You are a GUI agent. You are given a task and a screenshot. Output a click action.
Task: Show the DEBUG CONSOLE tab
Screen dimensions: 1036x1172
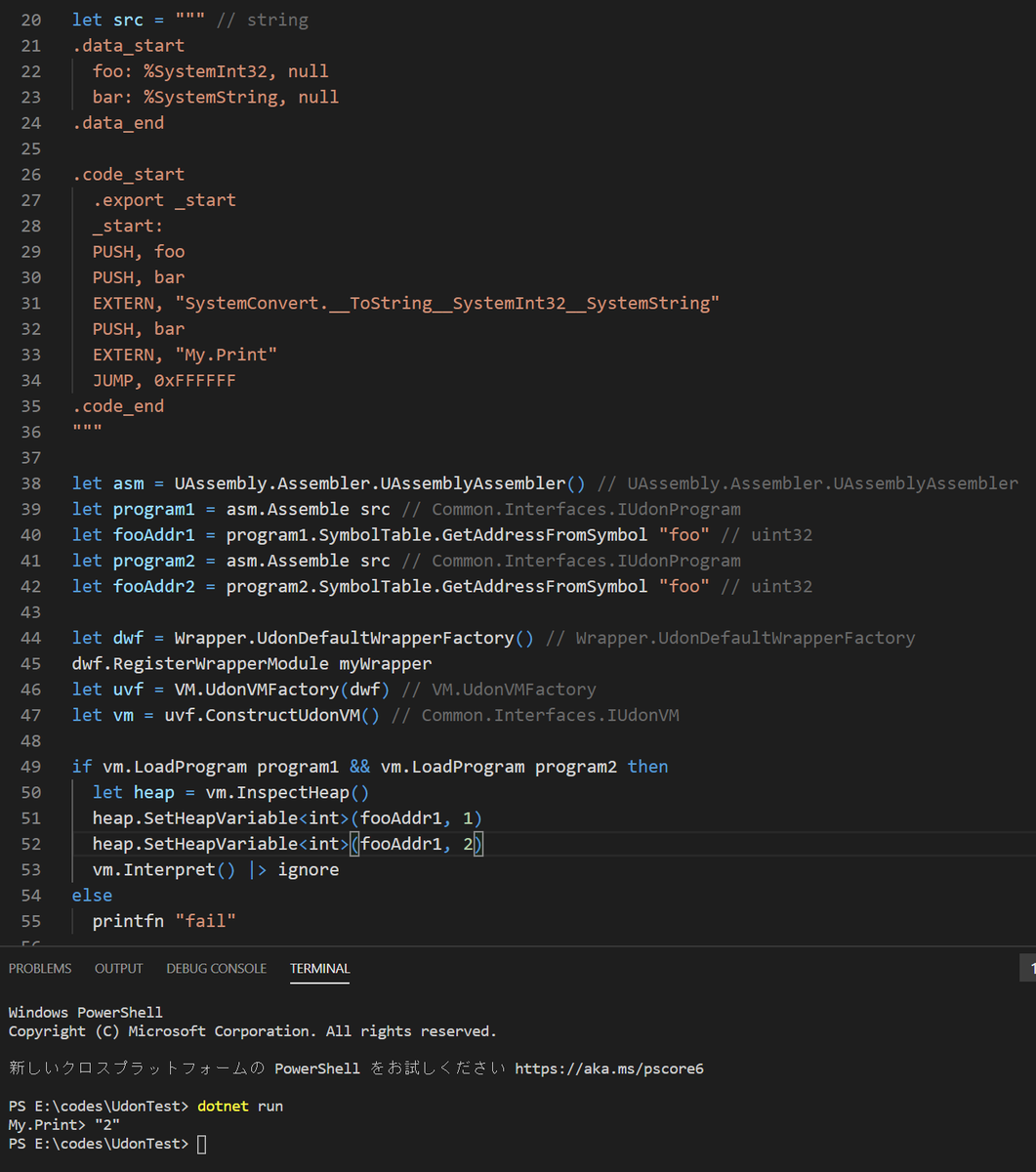tap(216, 968)
